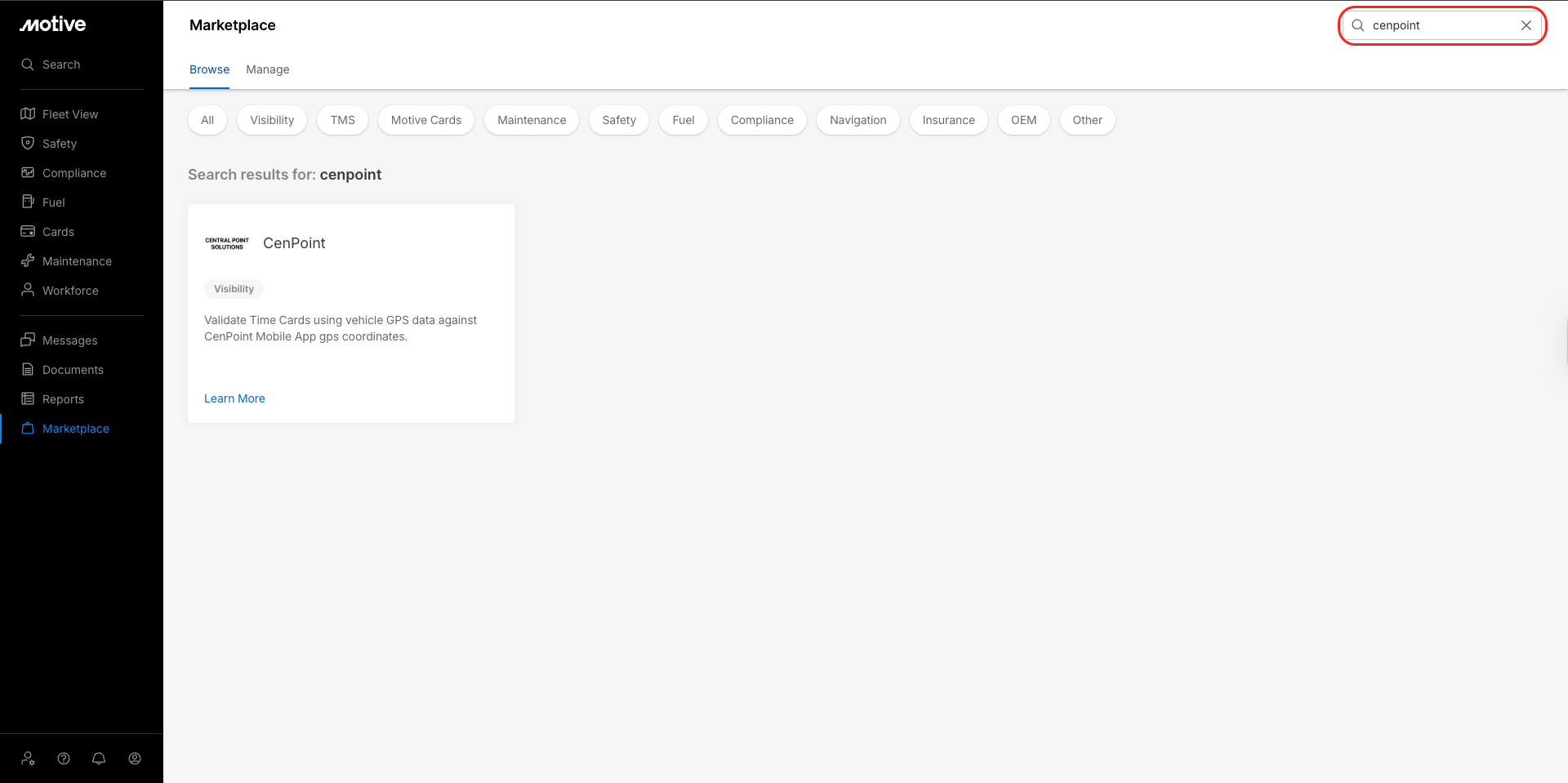The width and height of the screenshot is (1568, 783).
Task: Click the CenPoint card description text
Action: tap(341, 328)
